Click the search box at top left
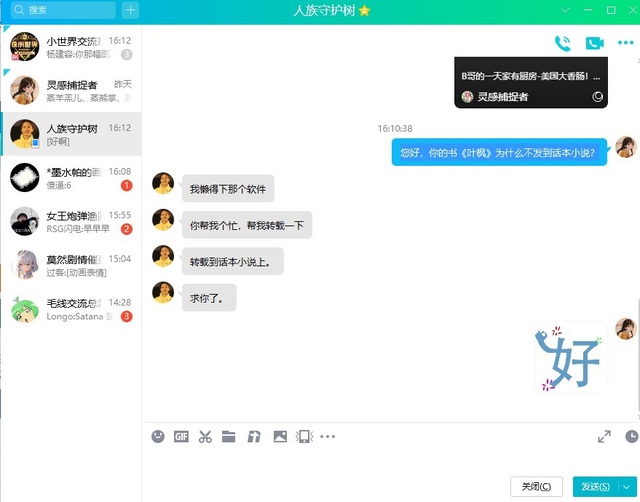This screenshot has height=502, width=640. pyautogui.click(x=60, y=10)
